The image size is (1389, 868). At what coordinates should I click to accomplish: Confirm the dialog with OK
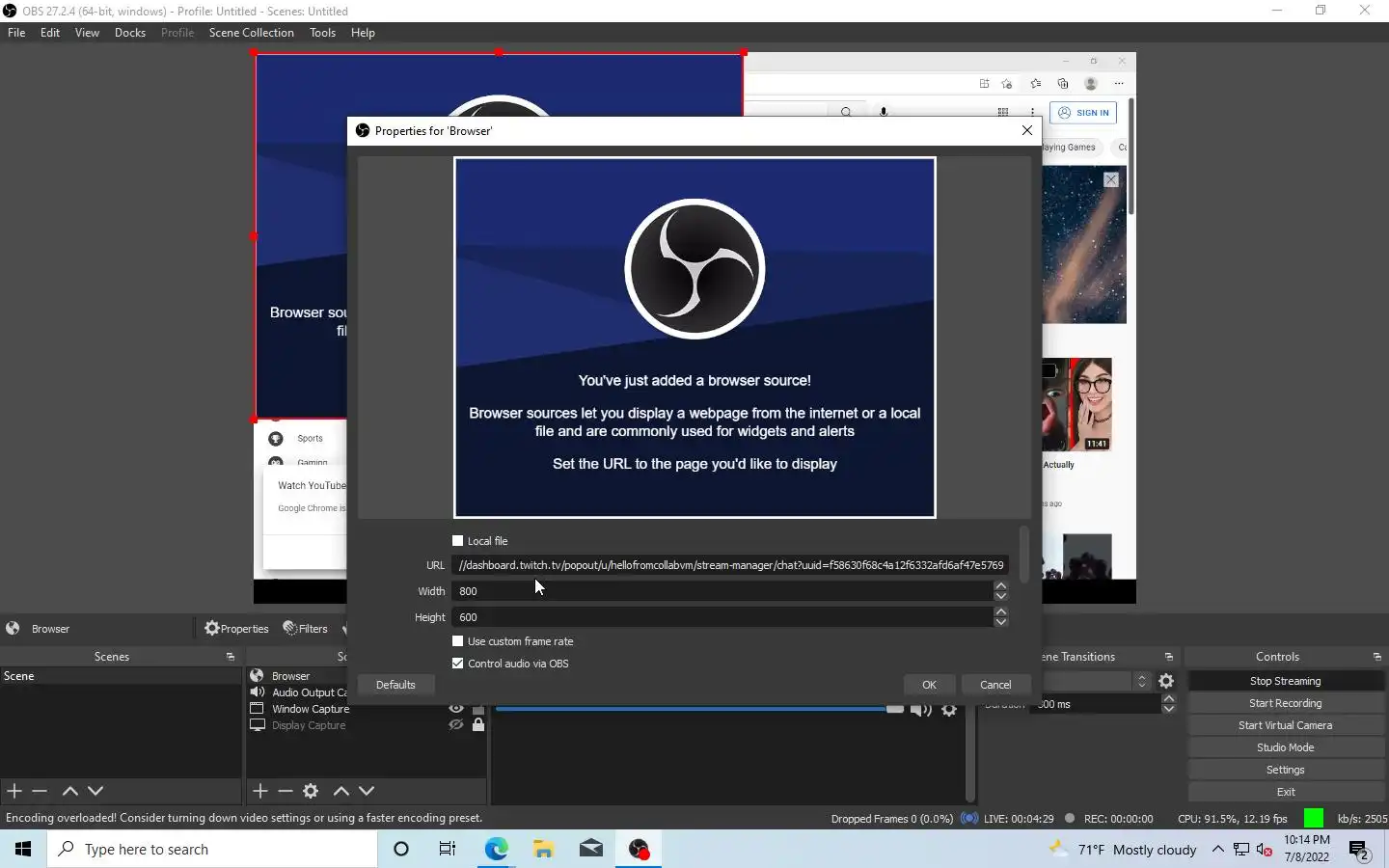pos(929,685)
